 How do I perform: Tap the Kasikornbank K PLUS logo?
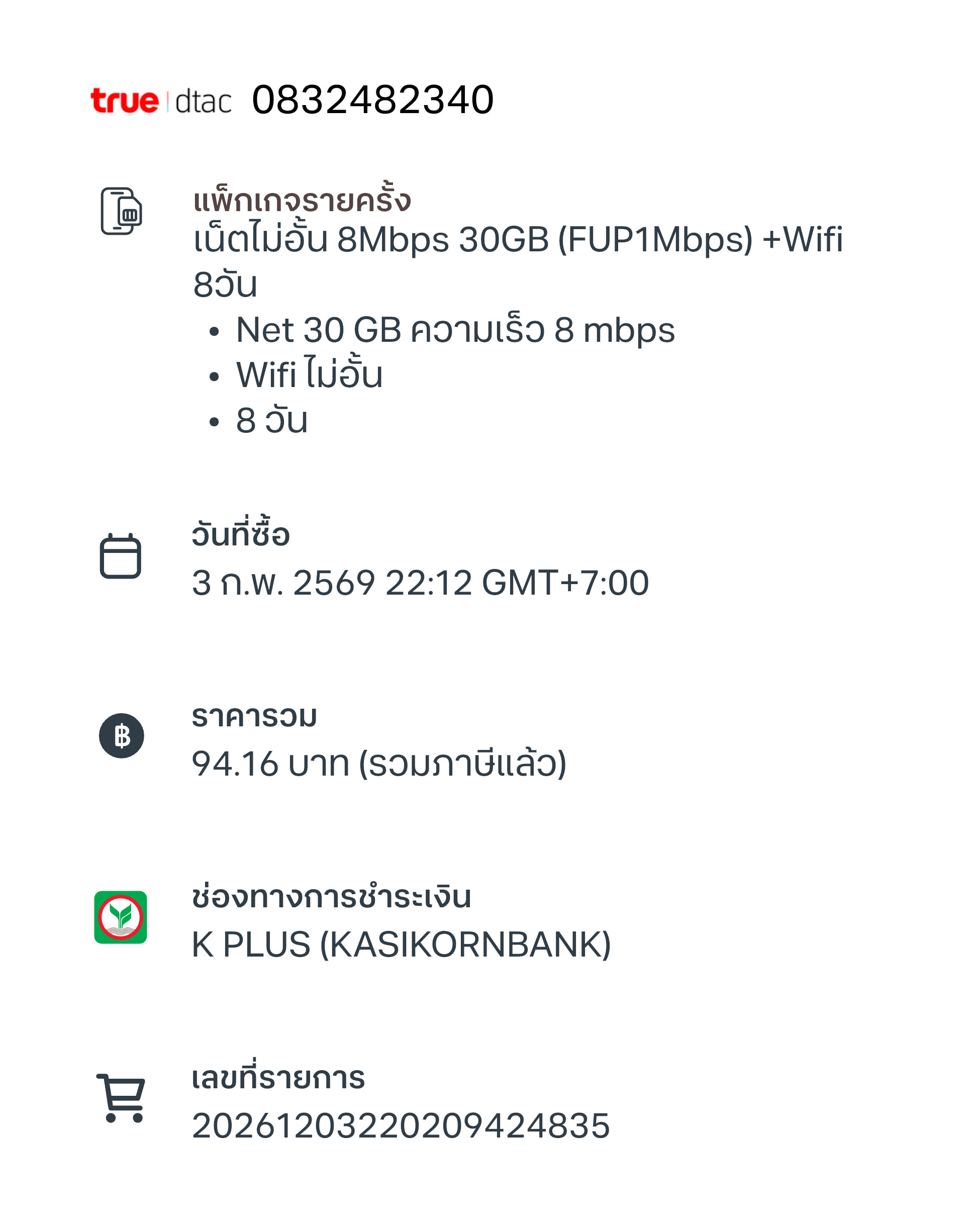120,917
